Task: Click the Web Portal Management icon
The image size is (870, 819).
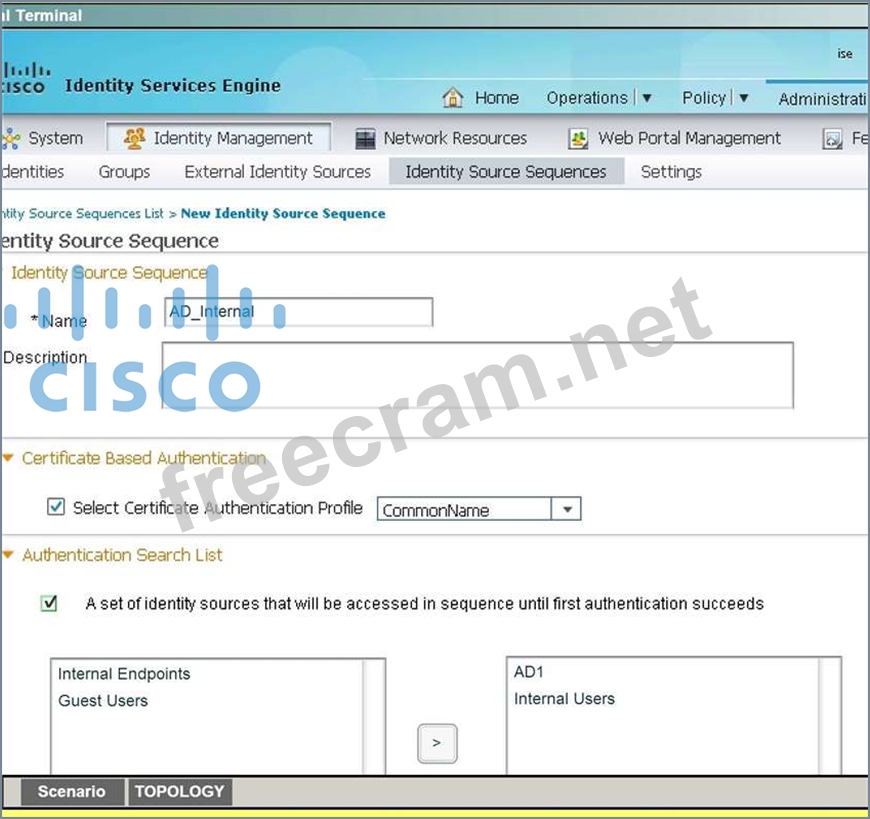Action: click(x=578, y=139)
